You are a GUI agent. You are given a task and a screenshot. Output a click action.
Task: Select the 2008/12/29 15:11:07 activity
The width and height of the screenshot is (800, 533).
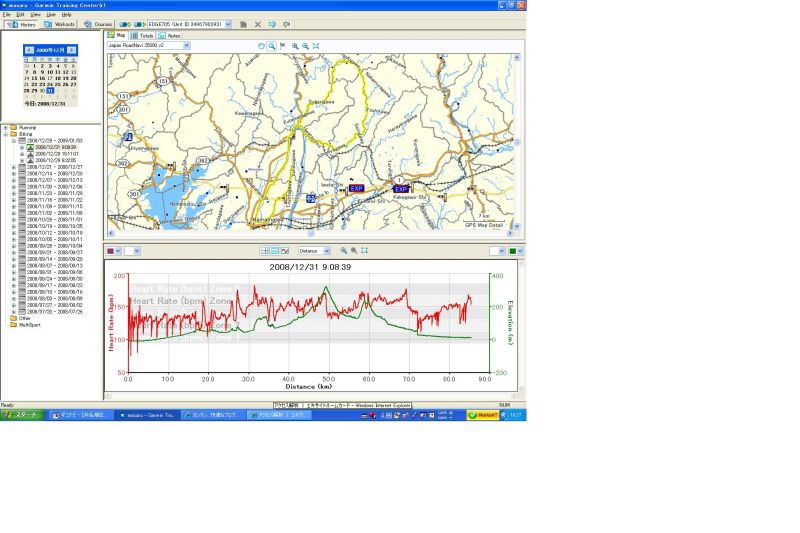click(x=57, y=154)
